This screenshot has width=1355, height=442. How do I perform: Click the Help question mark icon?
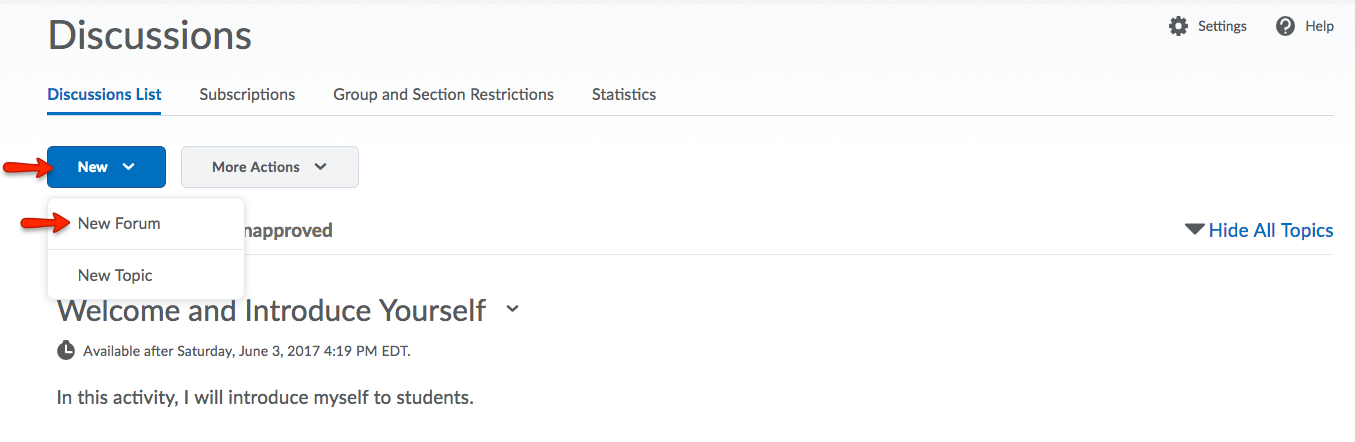pos(1286,26)
